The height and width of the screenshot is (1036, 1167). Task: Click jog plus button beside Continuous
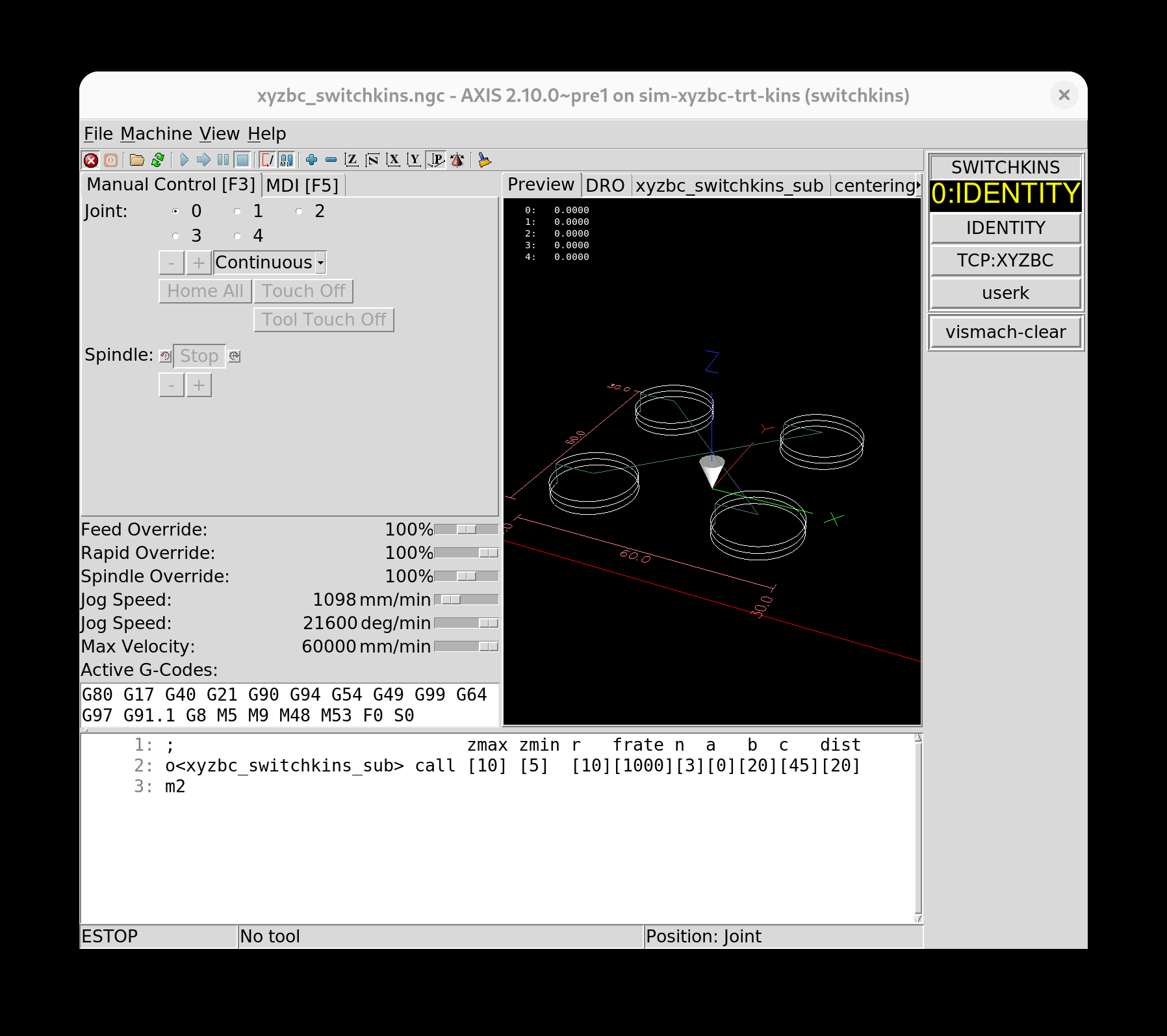[x=199, y=263]
